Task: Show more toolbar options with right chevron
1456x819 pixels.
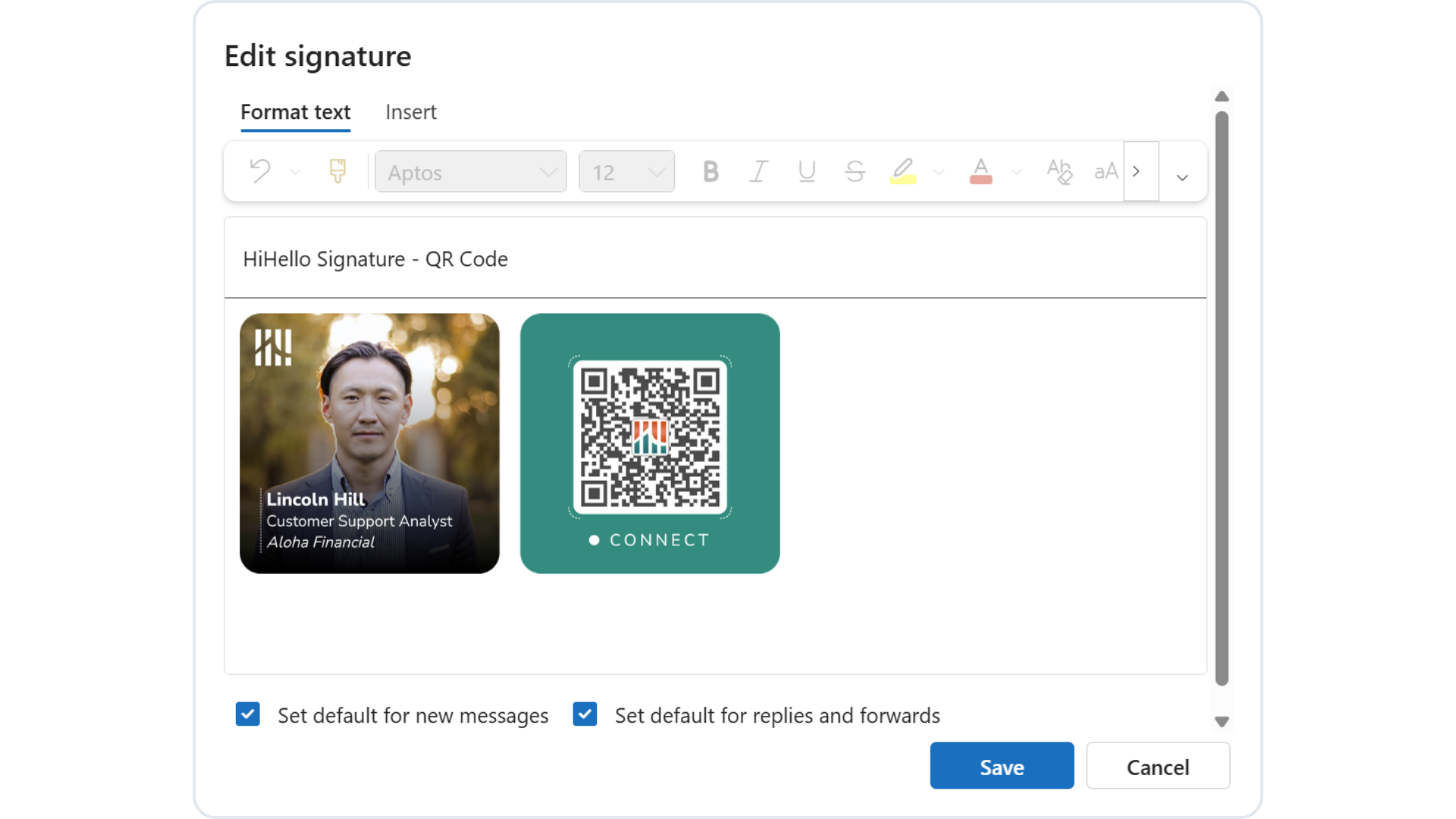Action: 1141,171
